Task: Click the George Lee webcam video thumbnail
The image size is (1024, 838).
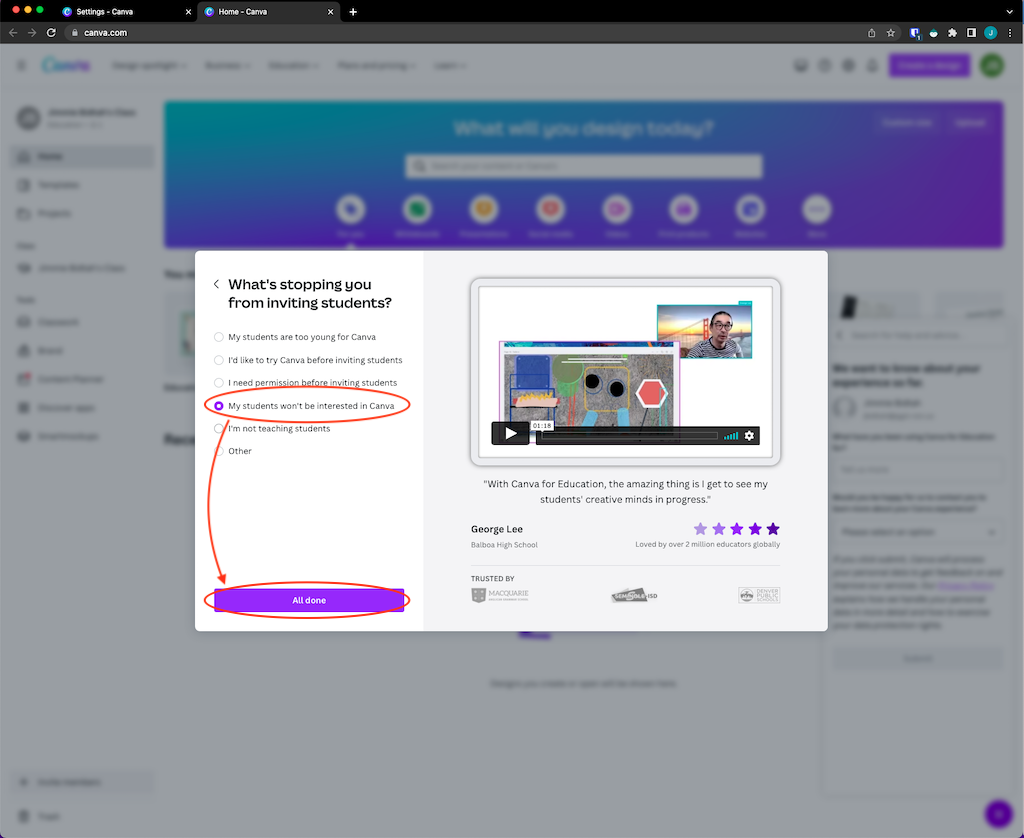Action: pos(704,331)
